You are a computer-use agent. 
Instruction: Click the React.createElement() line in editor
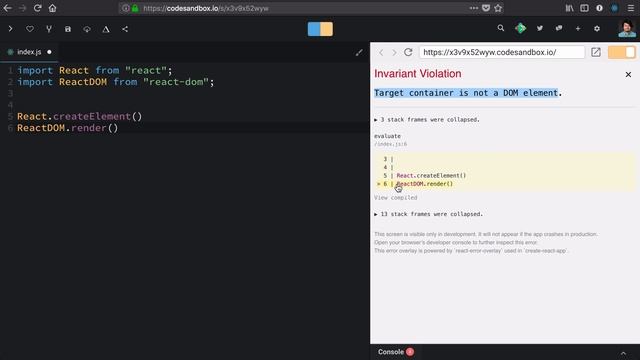[80, 116]
